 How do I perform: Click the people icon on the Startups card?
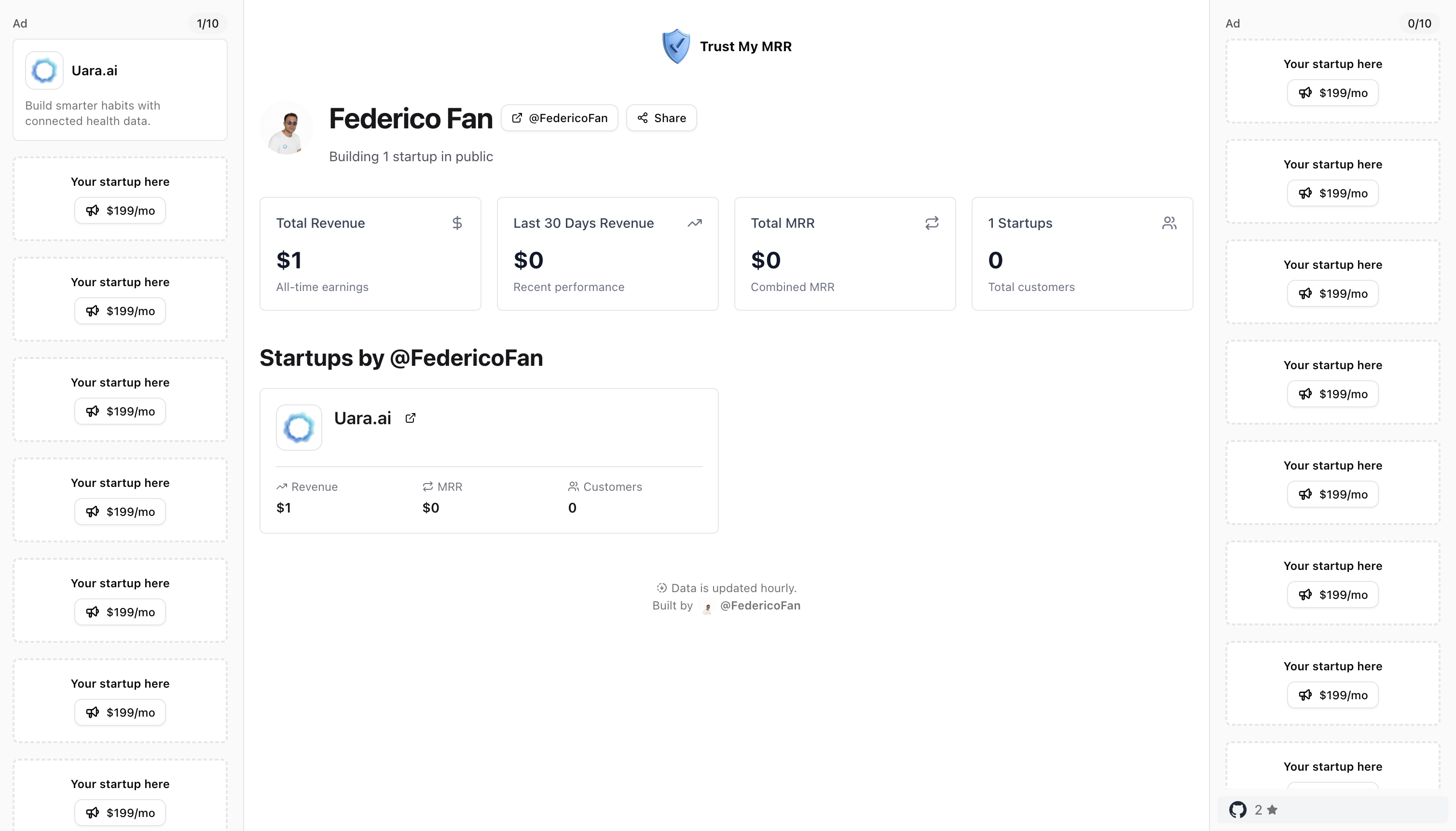[1169, 223]
